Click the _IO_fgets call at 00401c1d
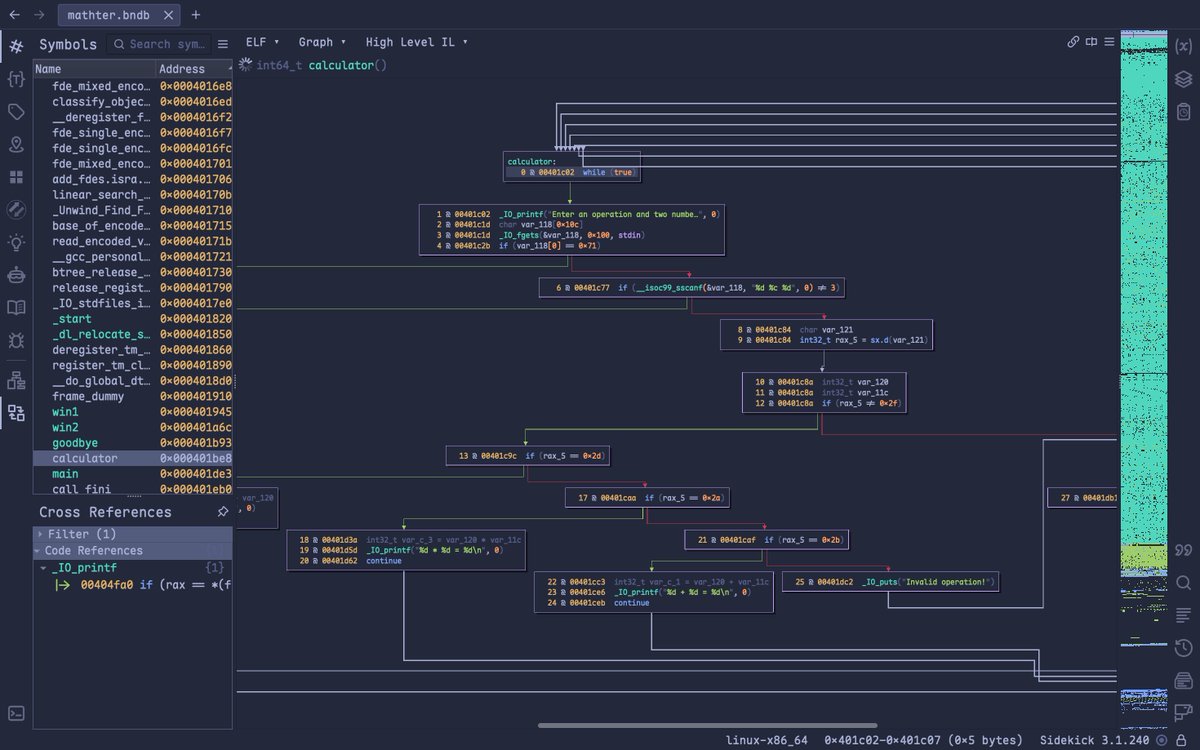 point(571,235)
